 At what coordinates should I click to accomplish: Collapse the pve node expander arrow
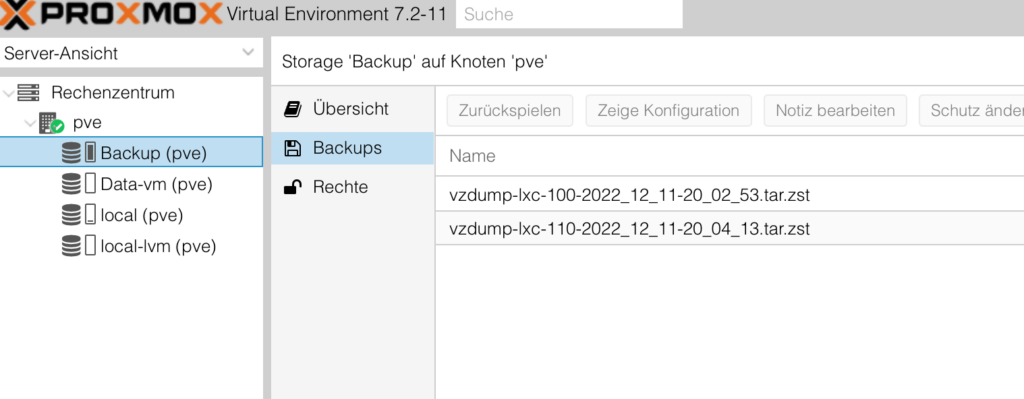click(30, 123)
